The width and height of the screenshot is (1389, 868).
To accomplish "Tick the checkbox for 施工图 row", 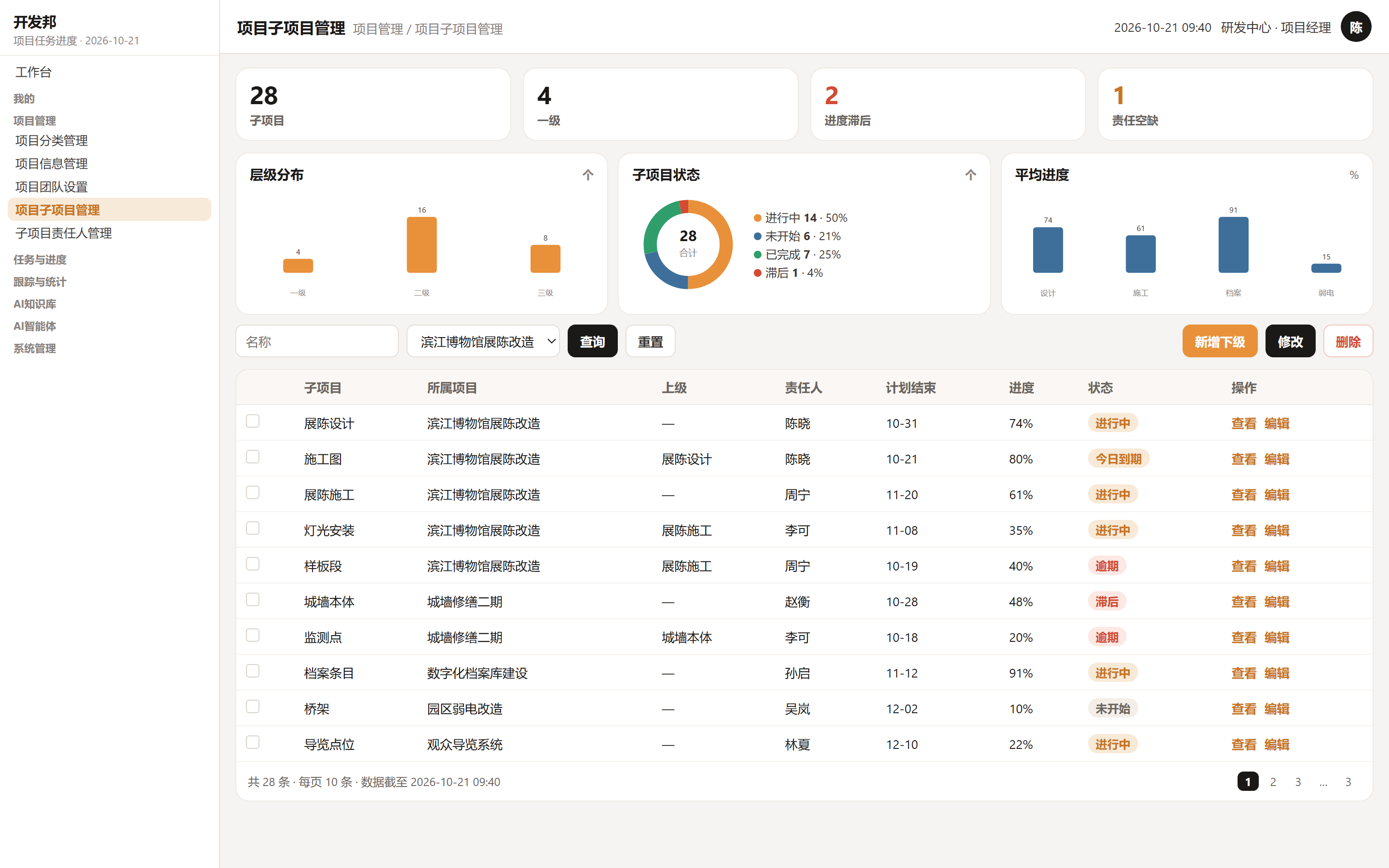I will (x=253, y=456).
